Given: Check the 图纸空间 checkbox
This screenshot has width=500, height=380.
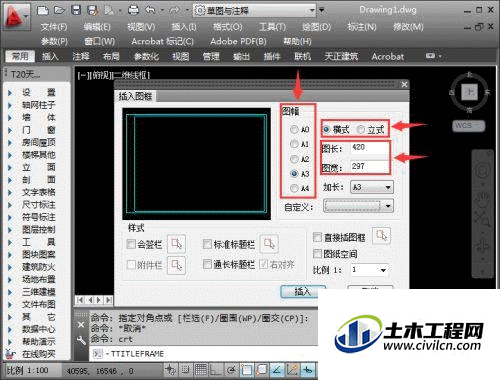Looking at the screenshot, I should 317,254.
